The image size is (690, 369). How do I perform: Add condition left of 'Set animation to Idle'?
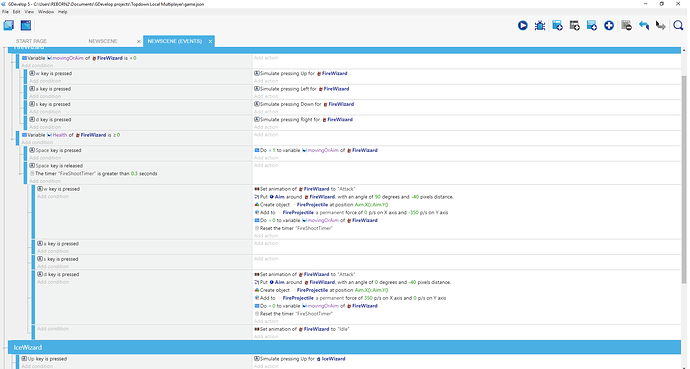tap(53, 329)
